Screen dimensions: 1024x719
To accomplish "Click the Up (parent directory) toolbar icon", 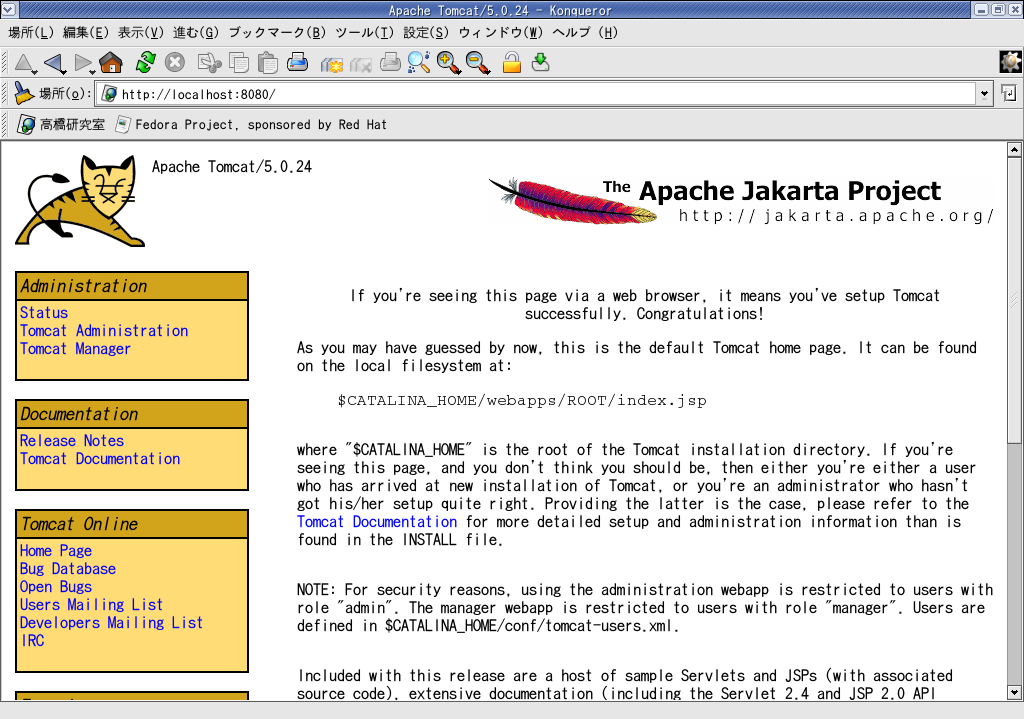I will [x=24, y=63].
